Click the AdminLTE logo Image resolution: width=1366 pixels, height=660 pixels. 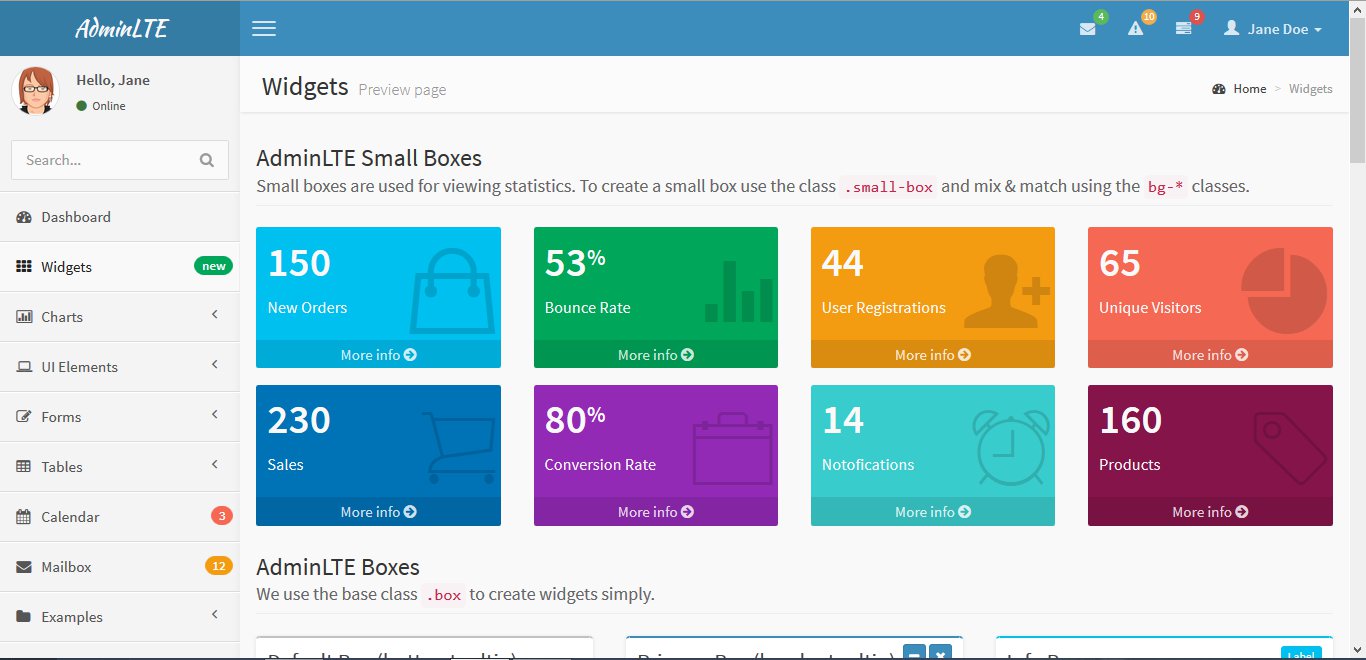point(120,28)
